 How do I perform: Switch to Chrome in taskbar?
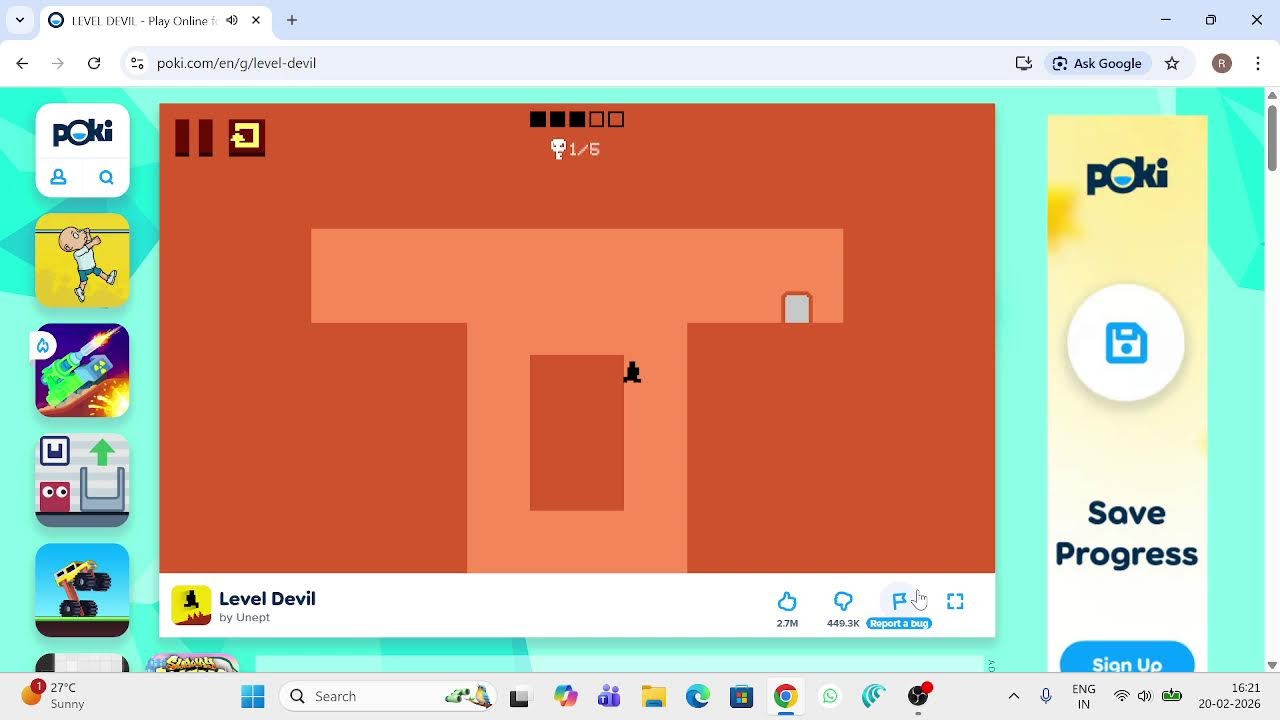pyautogui.click(x=785, y=696)
